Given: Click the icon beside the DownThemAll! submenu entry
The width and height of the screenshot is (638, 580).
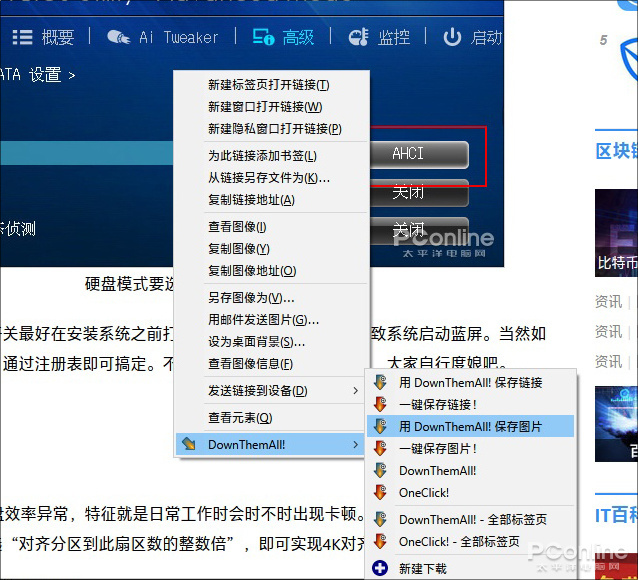Looking at the screenshot, I should tap(380, 471).
